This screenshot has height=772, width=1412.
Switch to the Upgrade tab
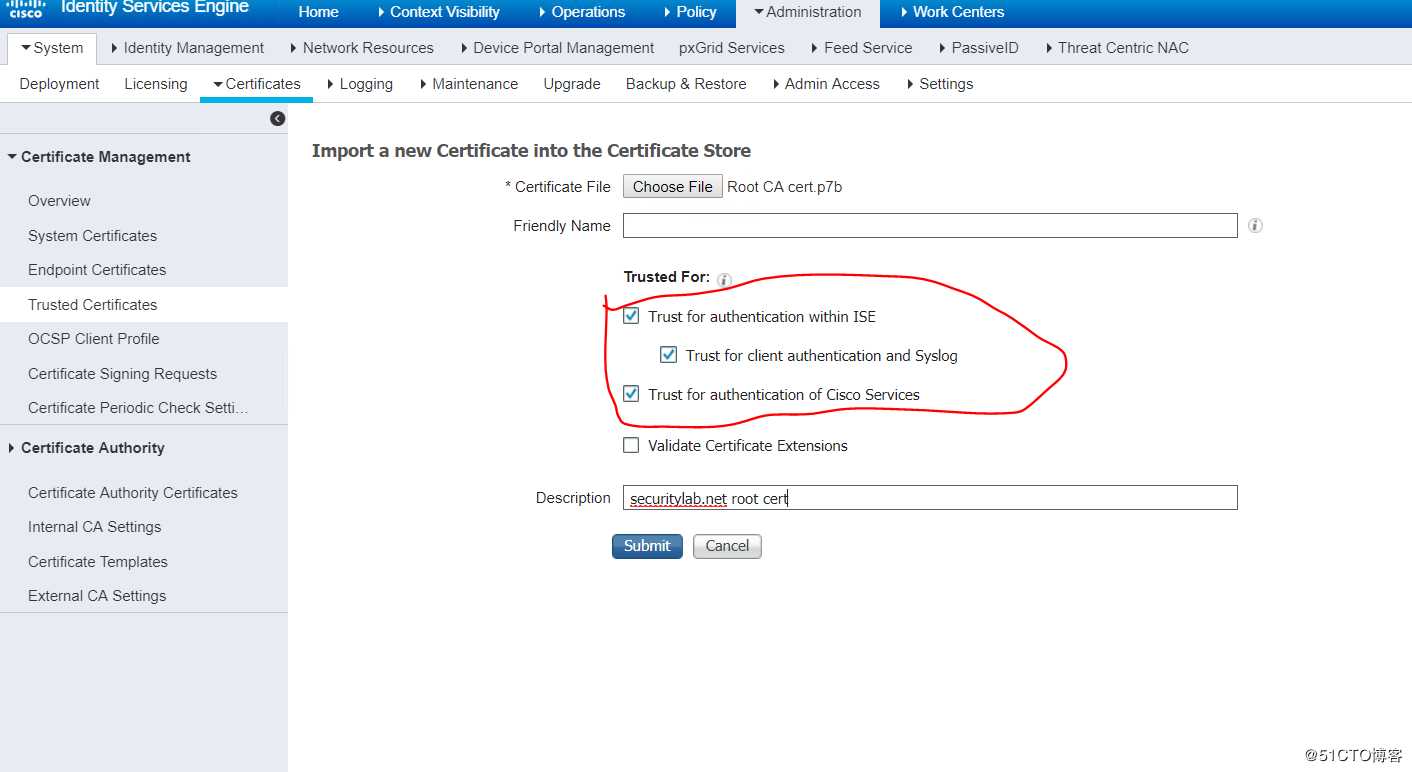[572, 84]
